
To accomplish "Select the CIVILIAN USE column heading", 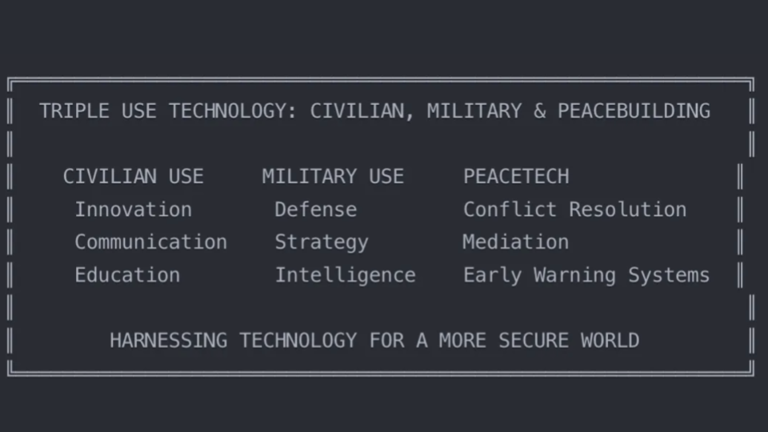I will click(x=133, y=176).
